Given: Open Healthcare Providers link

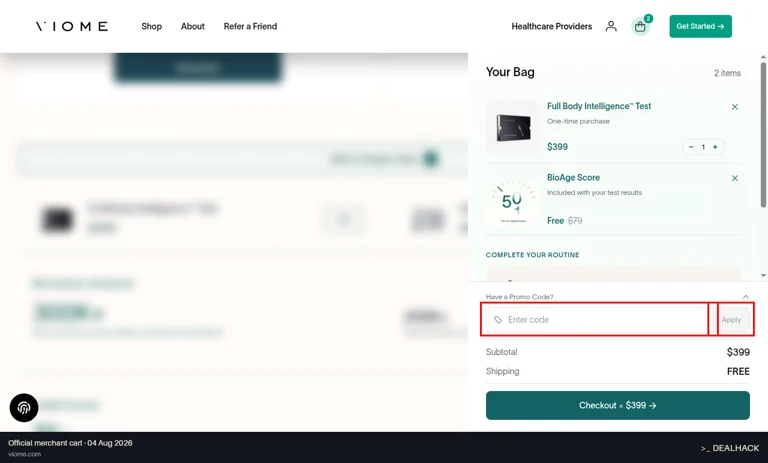Looking at the screenshot, I should pos(552,26).
